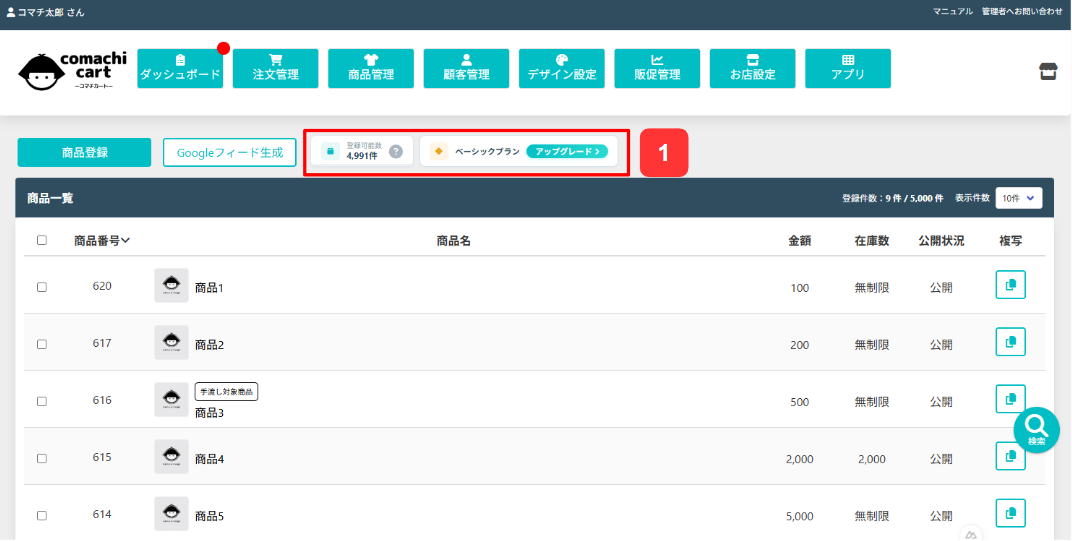Open the 注文管理 menu
The width and height of the screenshot is (1072, 541).
[x=275, y=68]
